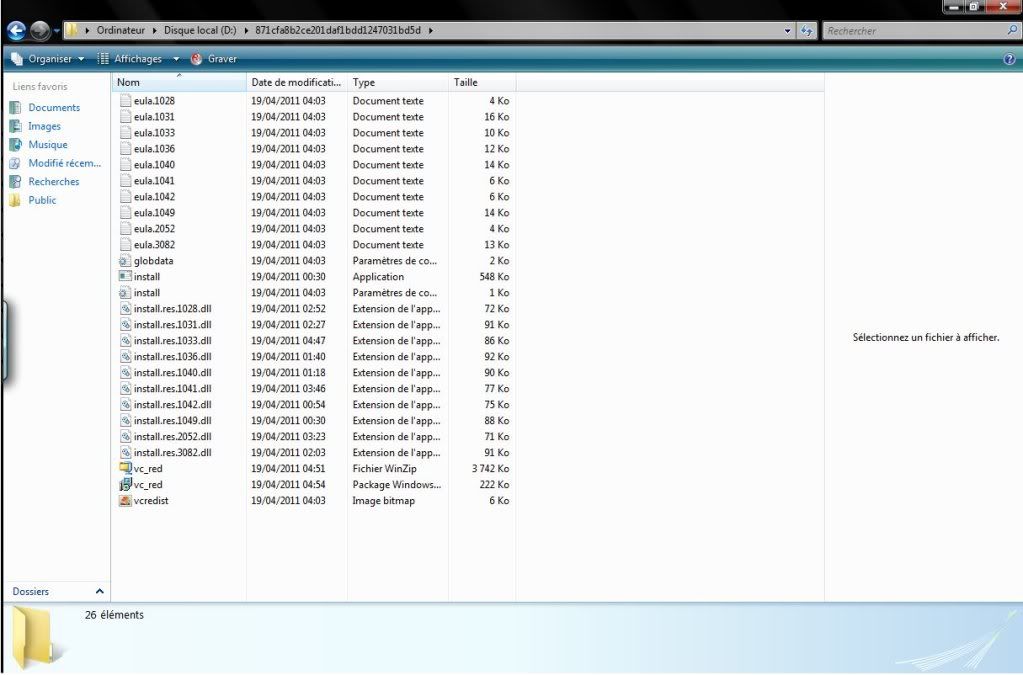Select the globdata settings file icon
The image size is (1023, 675).
tap(125, 261)
